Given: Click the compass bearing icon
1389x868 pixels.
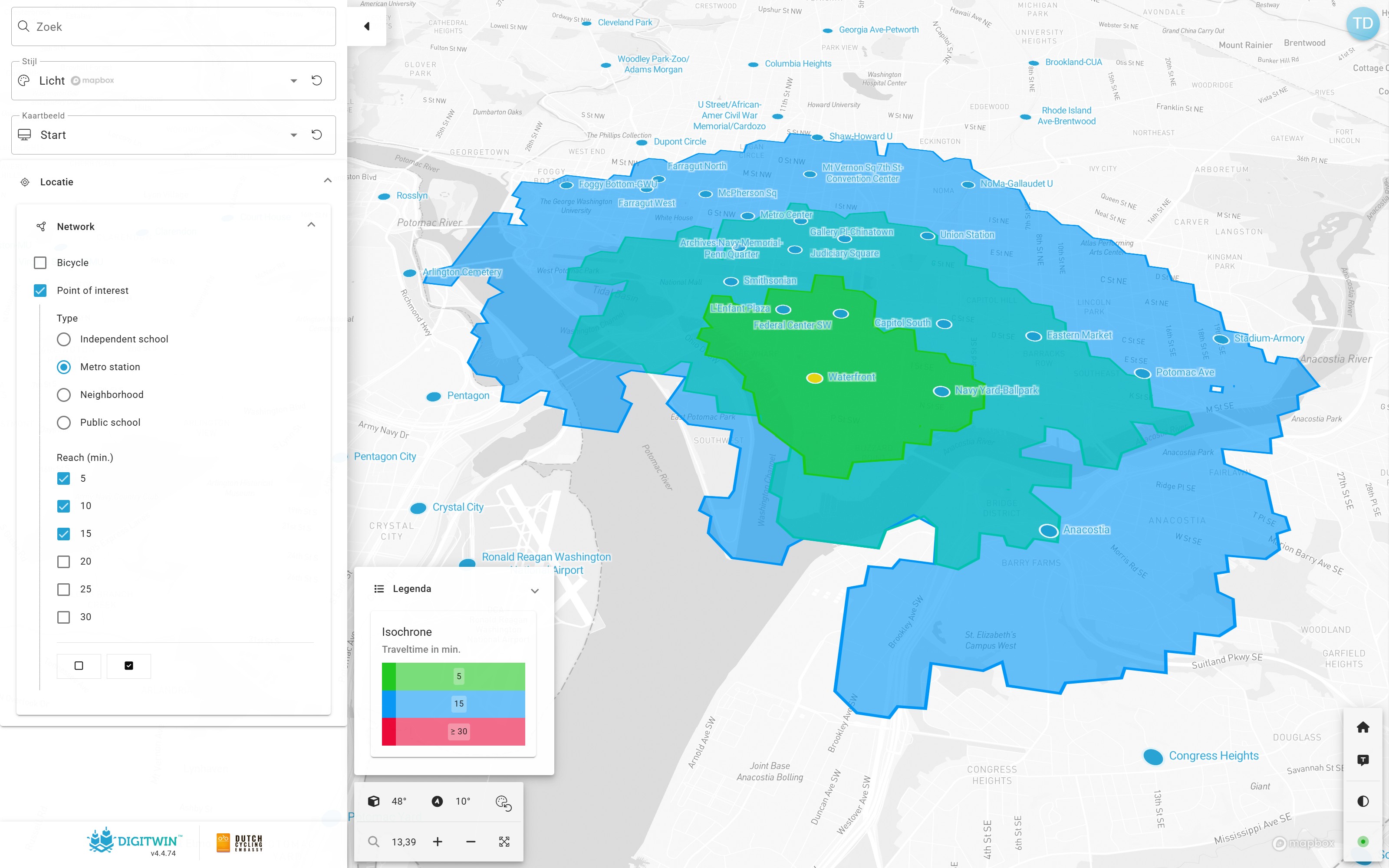Looking at the screenshot, I should pyautogui.click(x=437, y=802).
